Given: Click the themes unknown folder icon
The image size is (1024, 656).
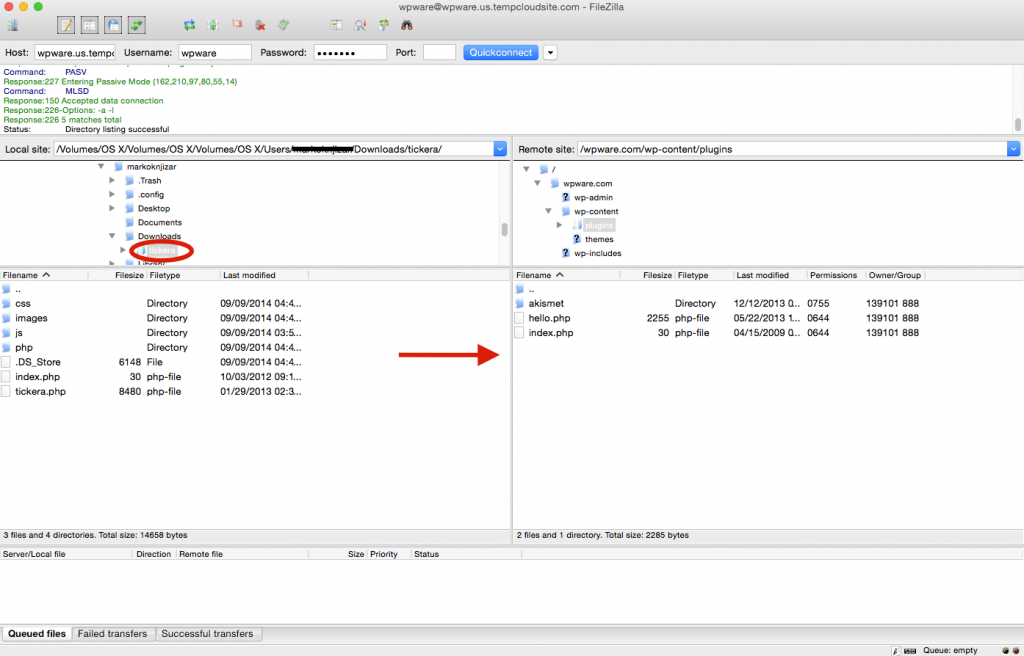Looking at the screenshot, I should pos(577,239).
